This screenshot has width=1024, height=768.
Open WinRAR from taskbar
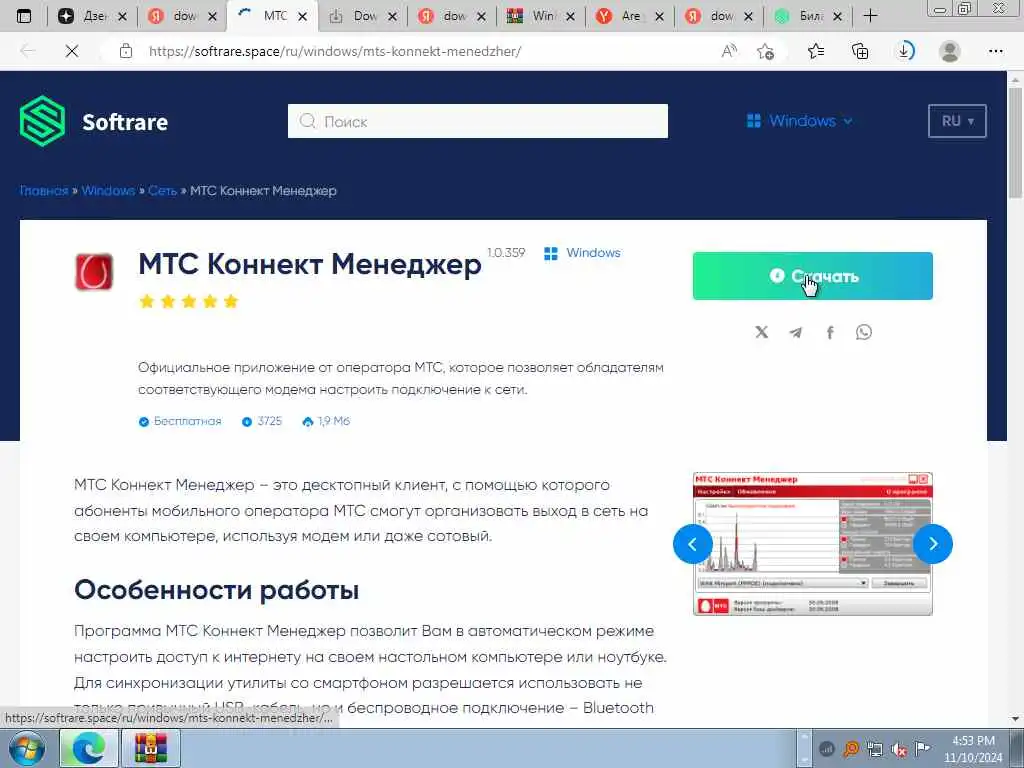pos(151,748)
